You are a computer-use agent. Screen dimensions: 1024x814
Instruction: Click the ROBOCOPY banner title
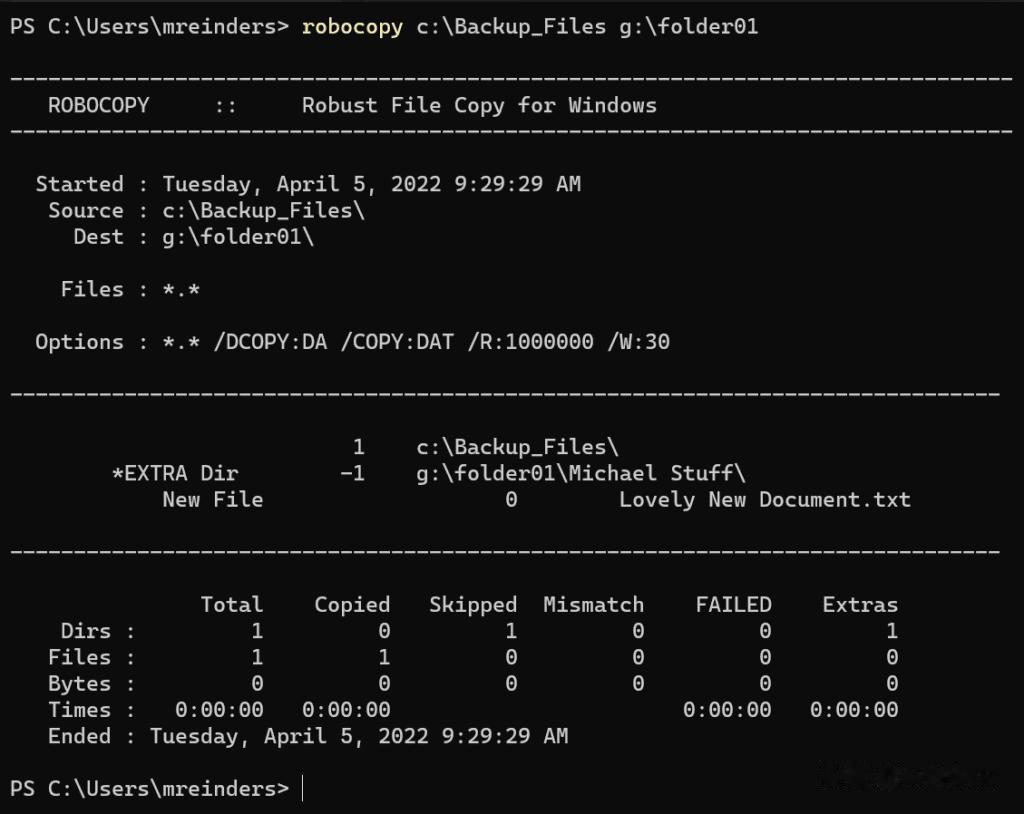click(98, 105)
